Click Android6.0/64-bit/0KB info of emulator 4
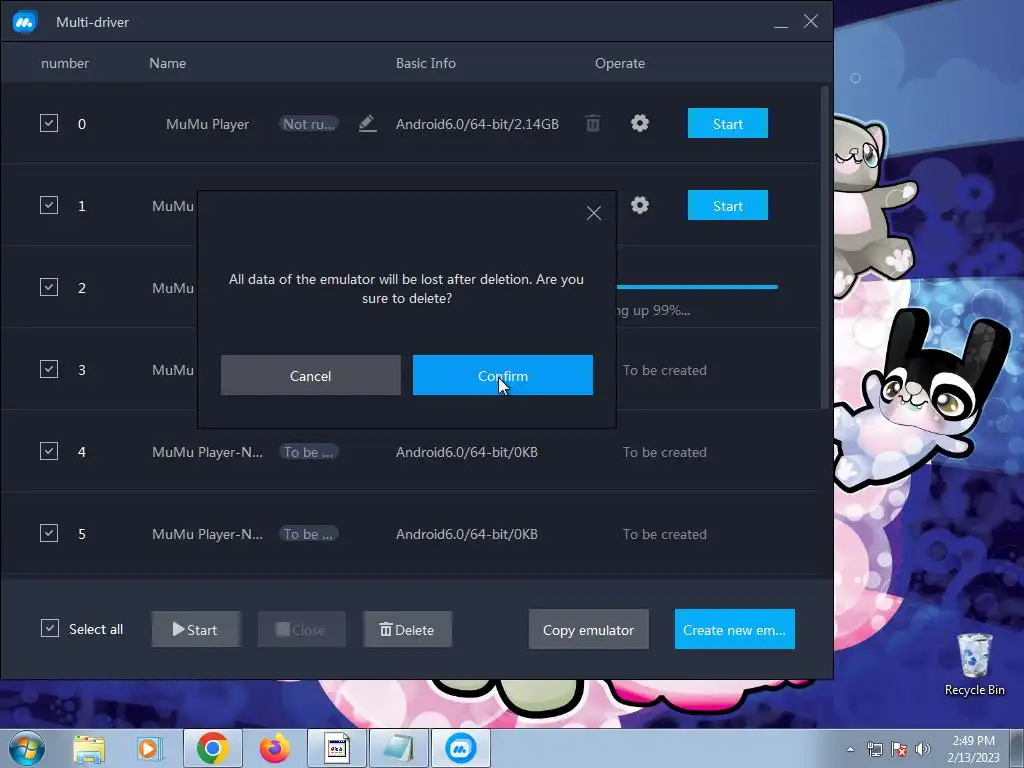The width and height of the screenshot is (1024, 768). [x=467, y=452]
